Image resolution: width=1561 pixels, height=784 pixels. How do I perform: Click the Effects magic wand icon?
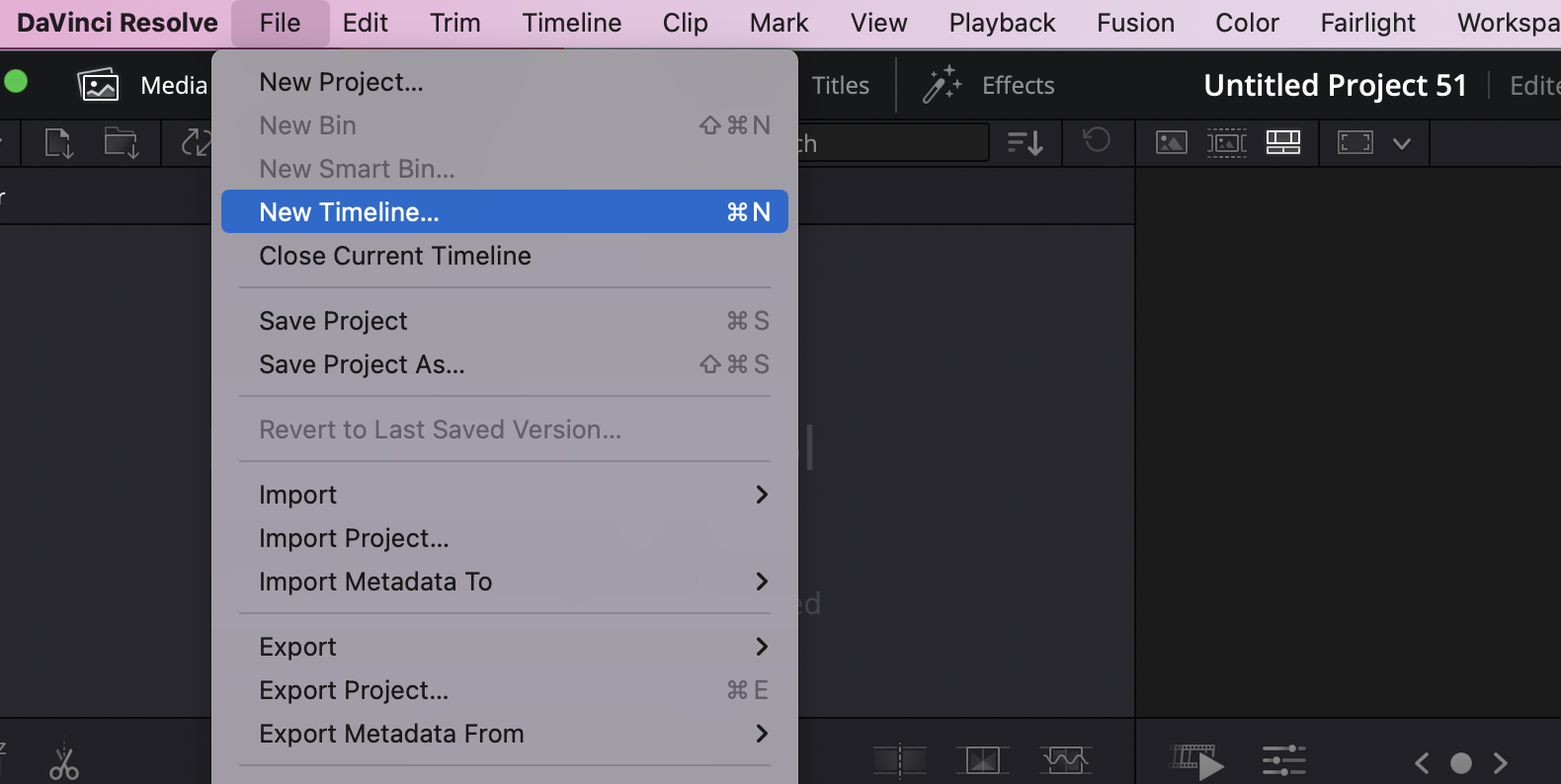click(x=942, y=86)
